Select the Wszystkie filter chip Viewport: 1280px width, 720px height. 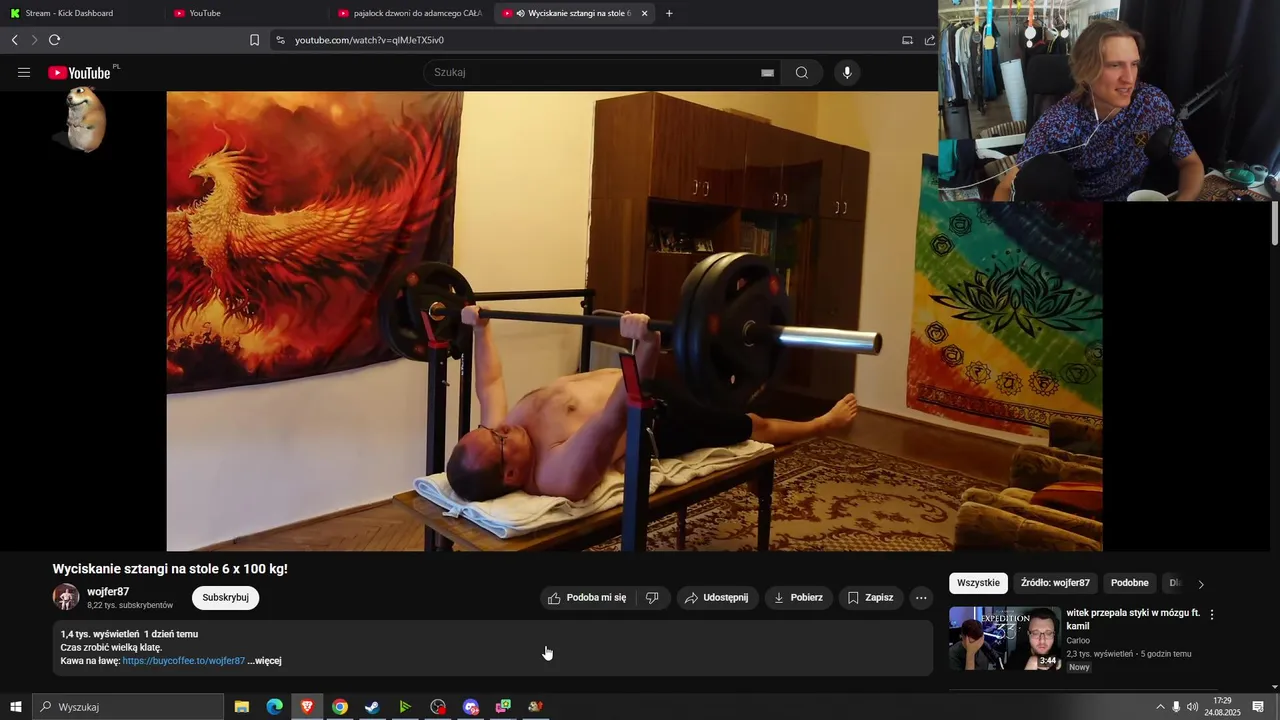978,583
